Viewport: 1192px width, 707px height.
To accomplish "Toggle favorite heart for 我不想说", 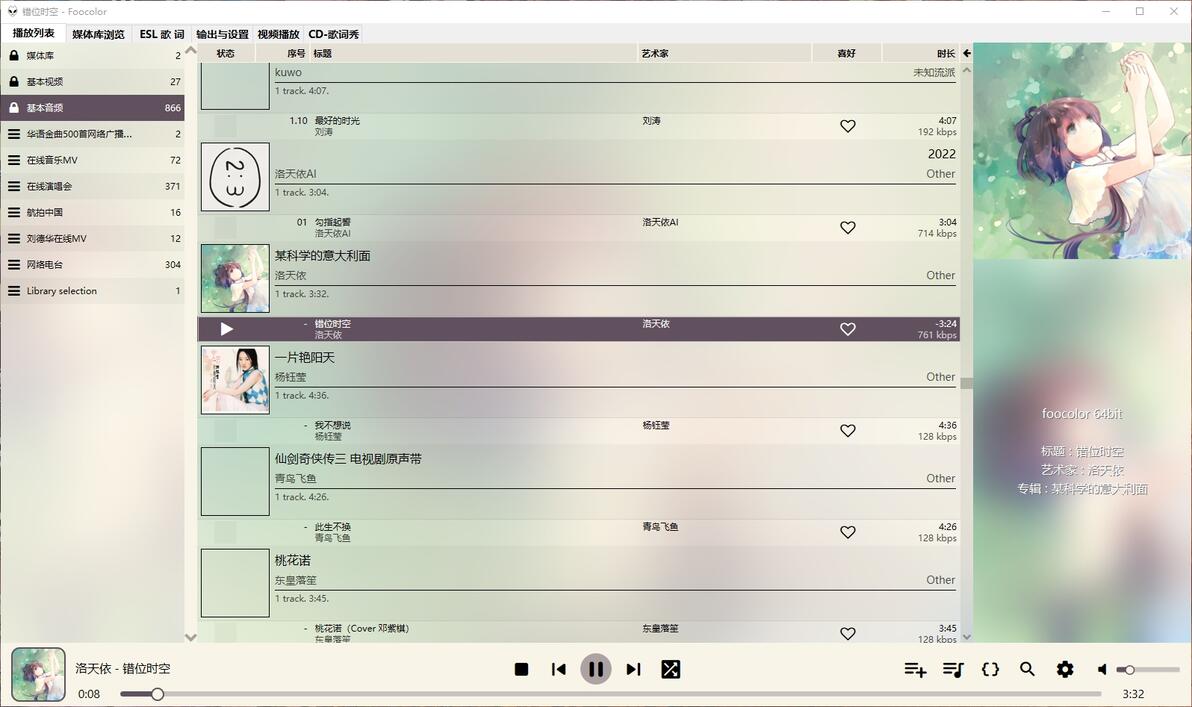I will click(848, 430).
